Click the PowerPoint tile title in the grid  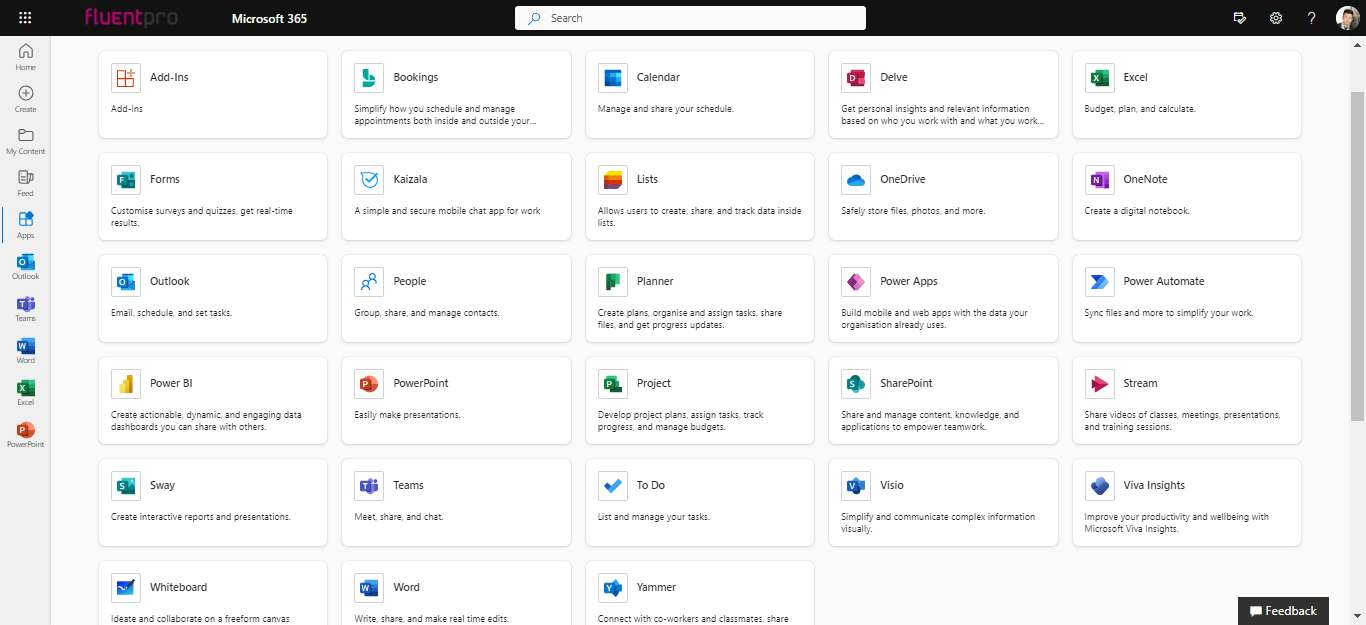pos(421,384)
